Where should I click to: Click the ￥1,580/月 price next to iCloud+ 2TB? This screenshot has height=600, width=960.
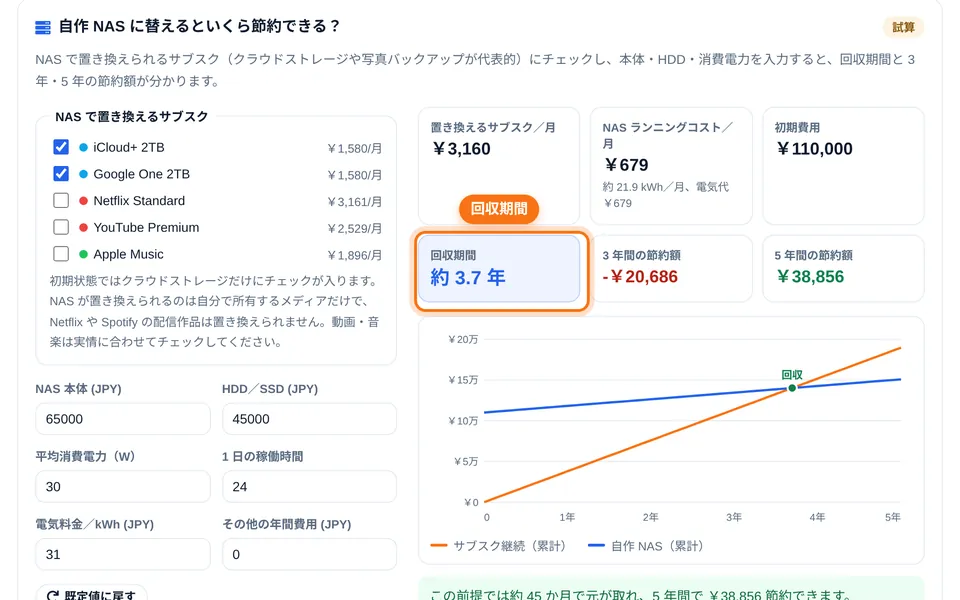coord(354,149)
